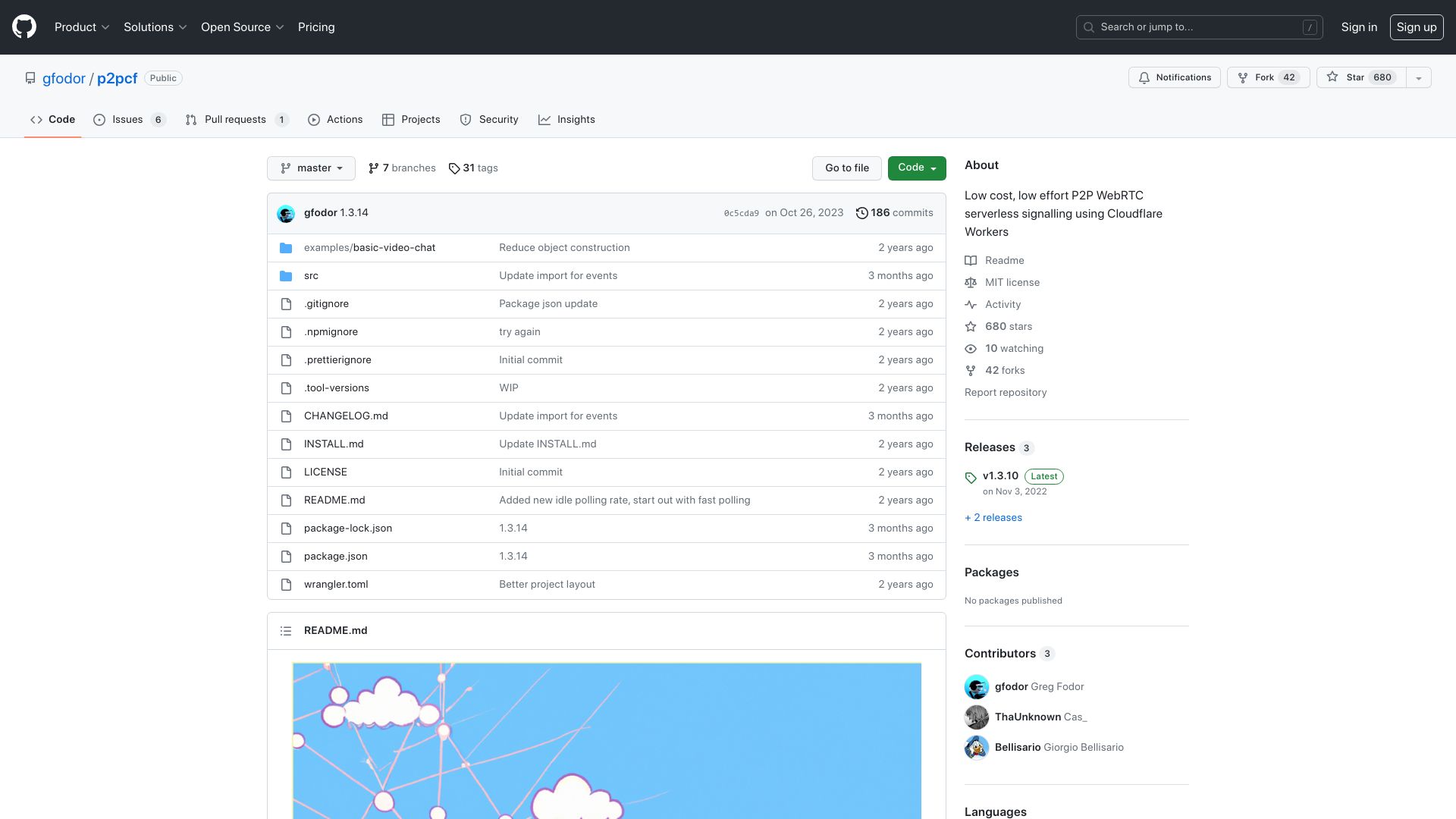This screenshot has height=819, width=1456.
Task: Click the Go to file button
Action: click(847, 168)
